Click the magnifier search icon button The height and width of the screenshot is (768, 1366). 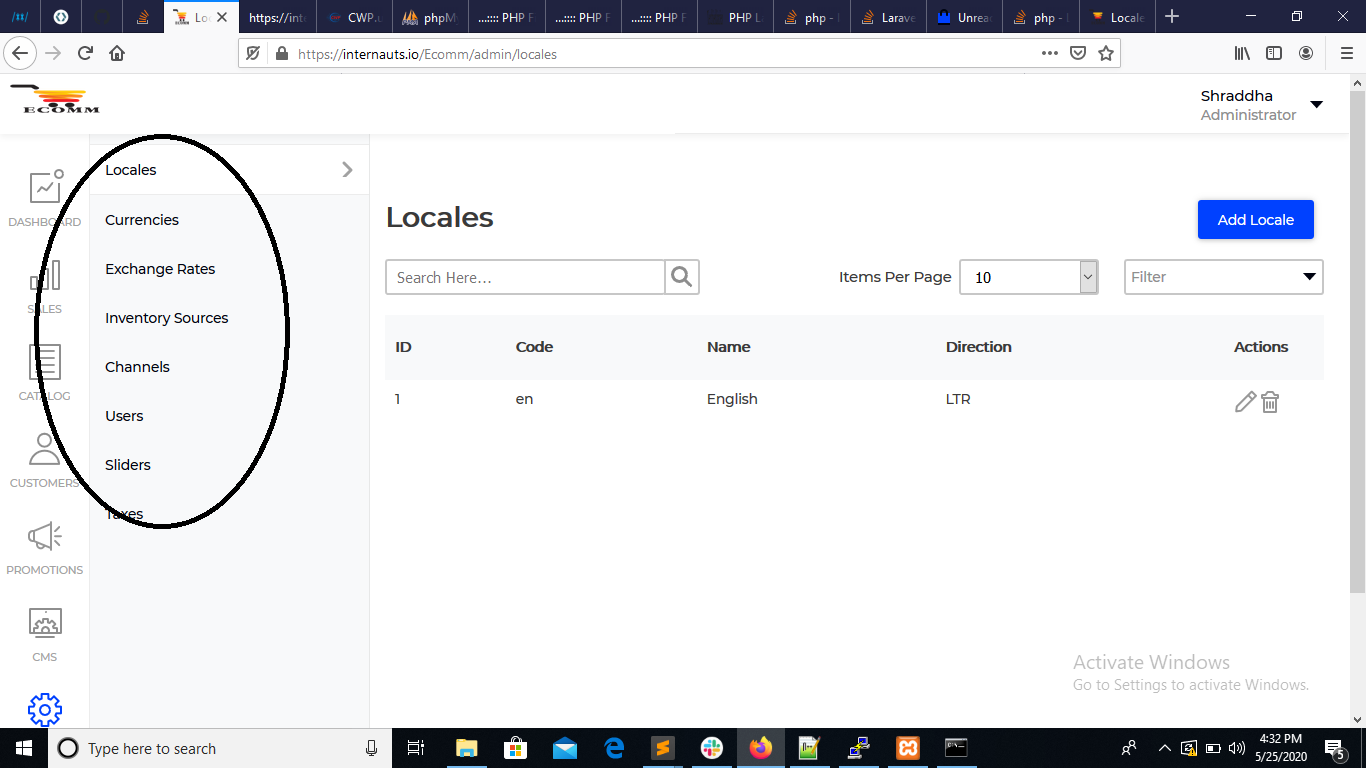pos(682,277)
